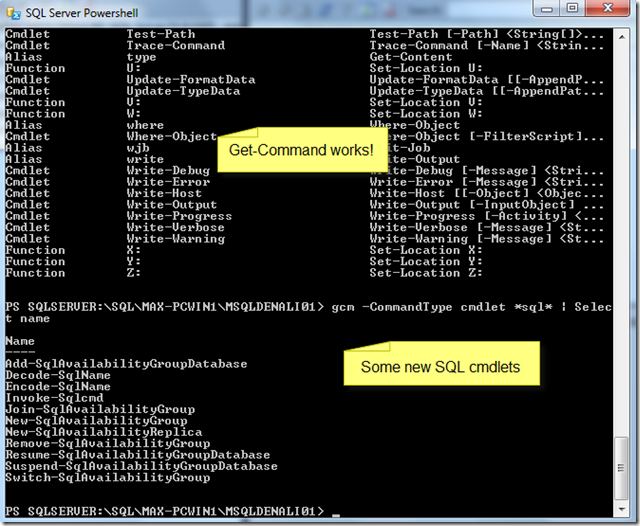The width and height of the screenshot is (640, 526).
Task: Click the Invoke-Sqlcmd line in the output
Action: click(x=54, y=397)
